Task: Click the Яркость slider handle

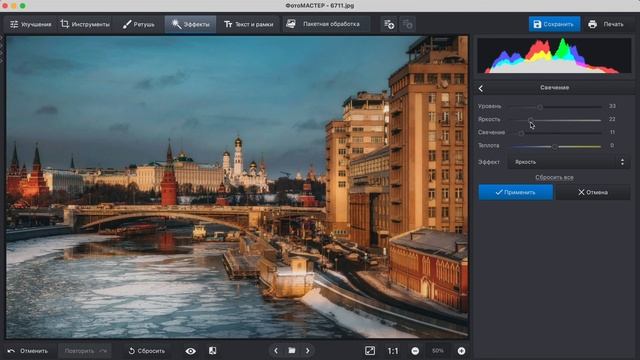Action: [x=530, y=120]
